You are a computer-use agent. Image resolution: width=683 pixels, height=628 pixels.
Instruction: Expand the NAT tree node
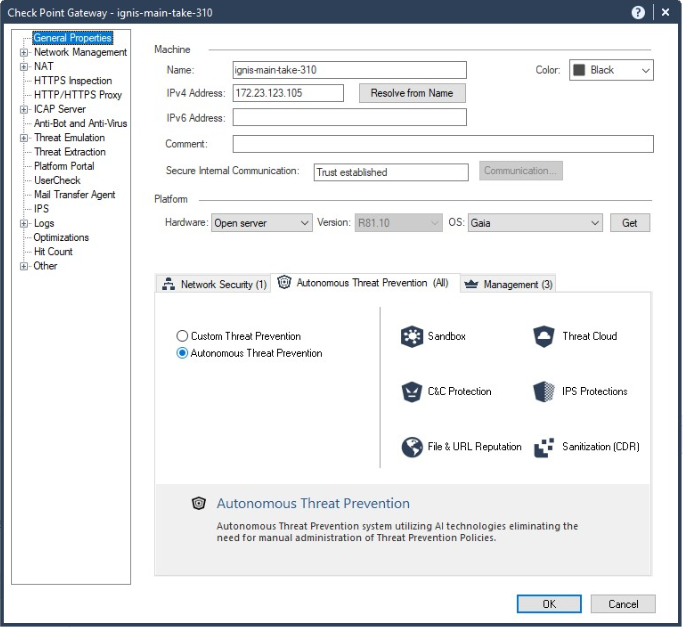(x=24, y=67)
